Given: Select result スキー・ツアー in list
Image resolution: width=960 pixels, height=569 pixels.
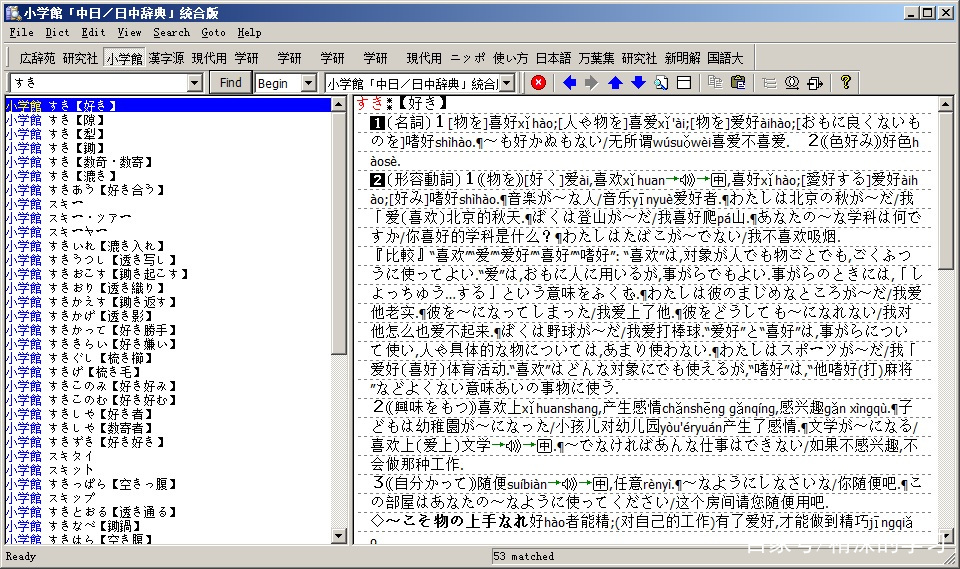Looking at the screenshot, I should click(x=69, y=218).
